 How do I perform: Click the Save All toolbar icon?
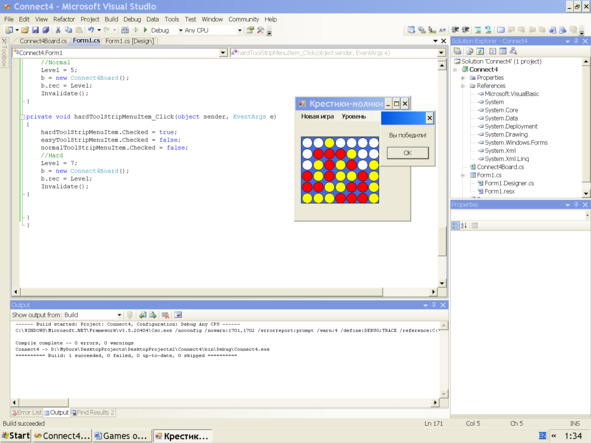(46, 30)
